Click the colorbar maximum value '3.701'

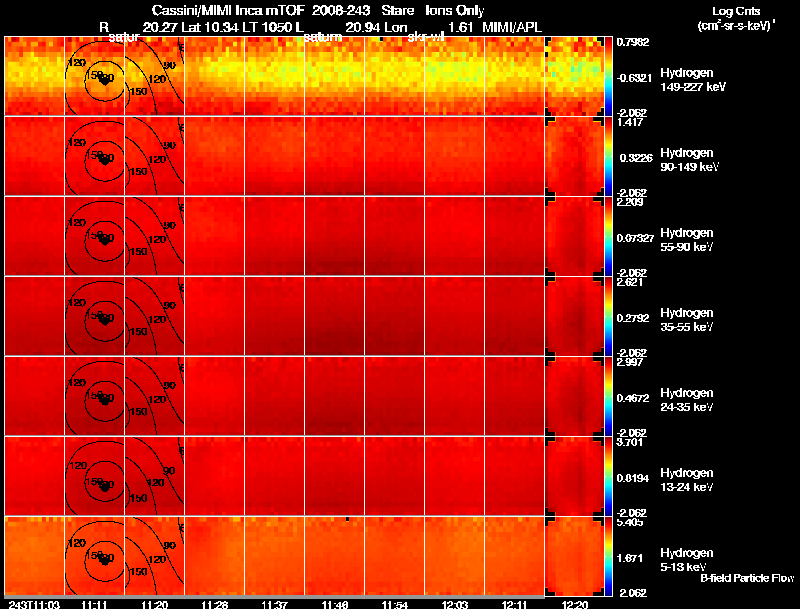click(630, 443)
